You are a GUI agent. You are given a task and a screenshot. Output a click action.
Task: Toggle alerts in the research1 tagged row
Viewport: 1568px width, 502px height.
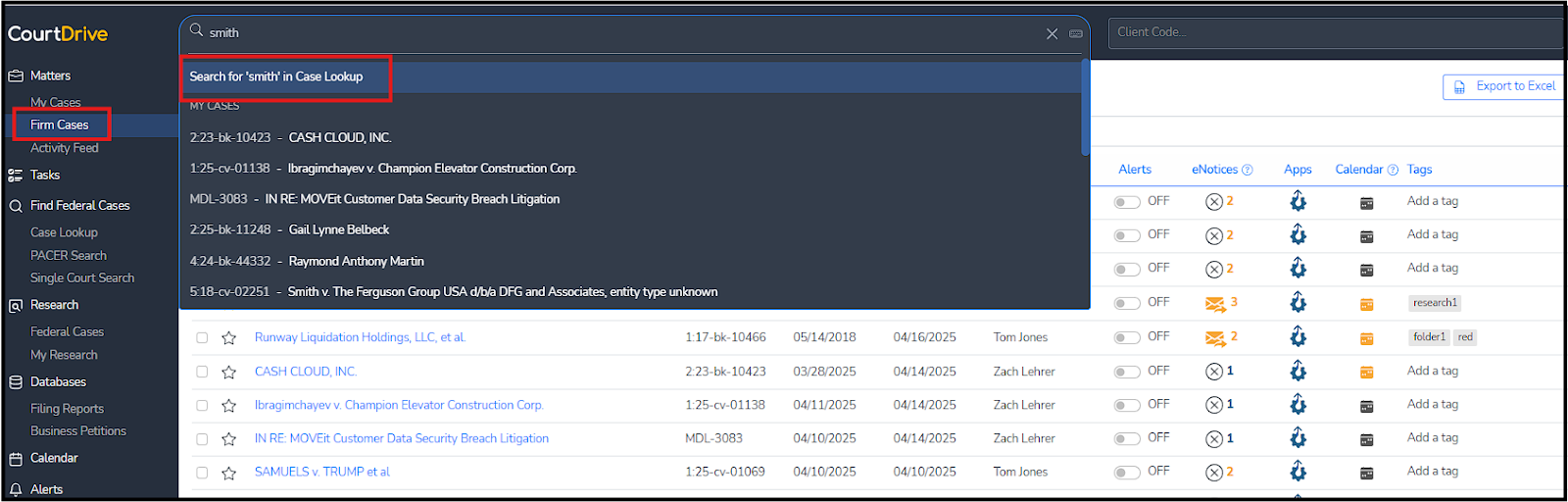[1127, 303]
